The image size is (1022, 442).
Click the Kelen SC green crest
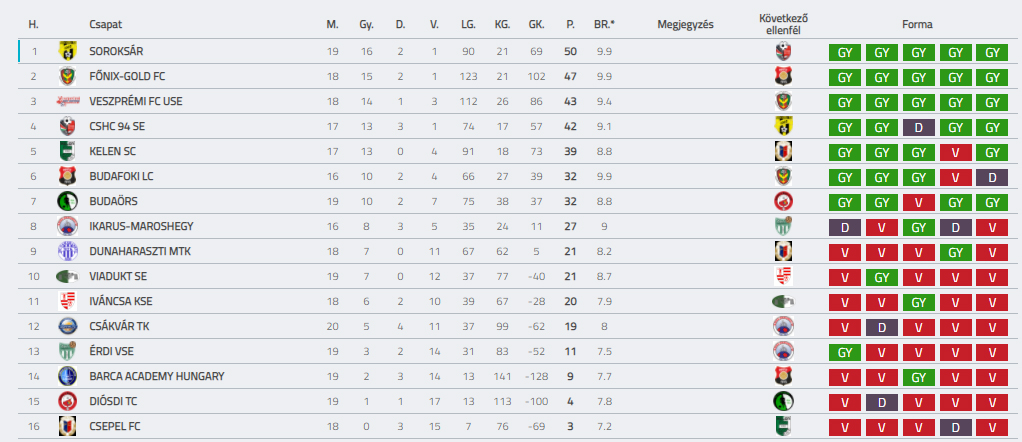coord(67,151)
